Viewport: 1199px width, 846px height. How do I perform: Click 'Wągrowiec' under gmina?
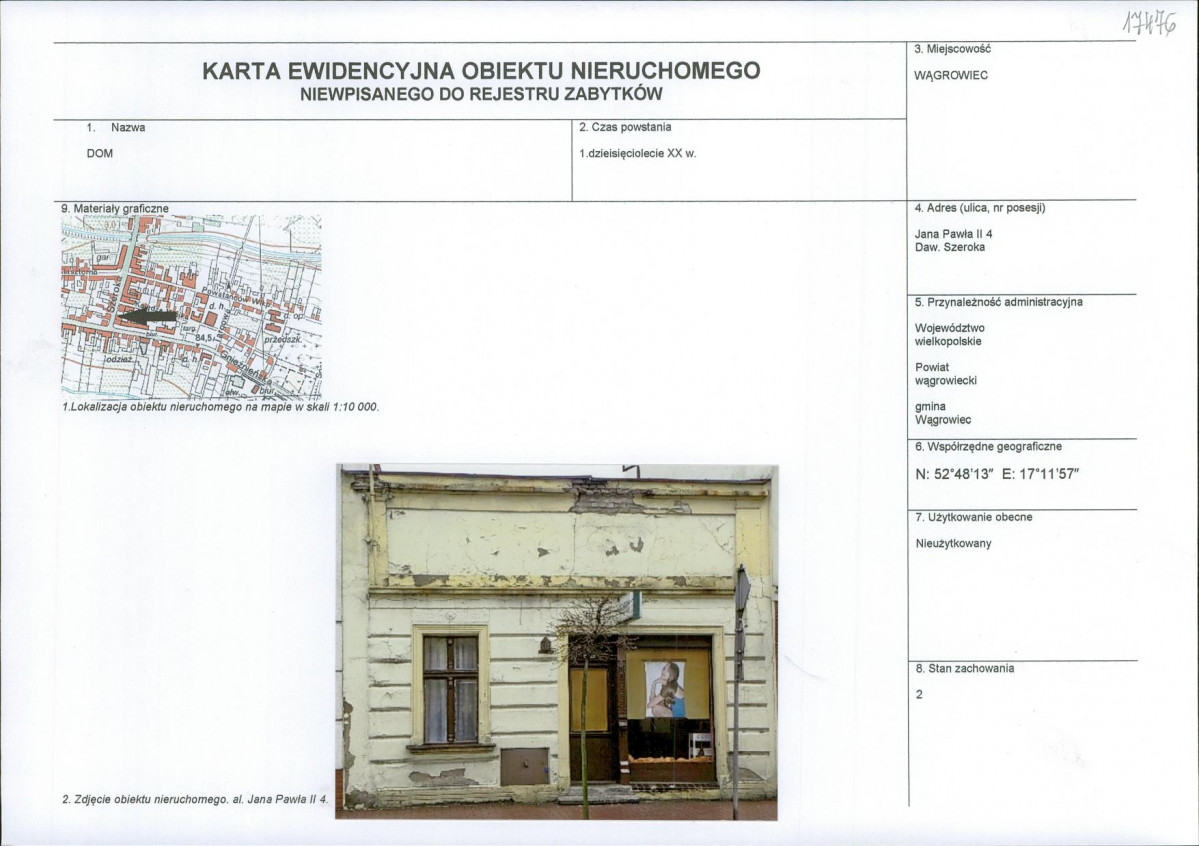pyautogui.click(x=943, y=421)
